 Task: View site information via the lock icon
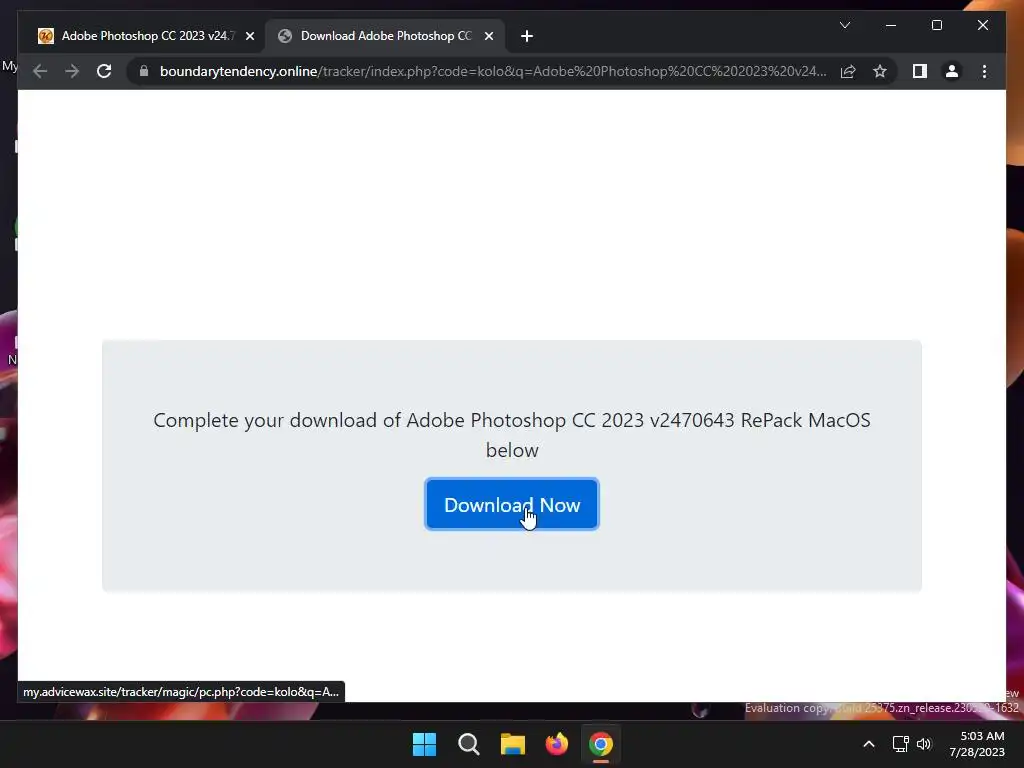click(144, 71)
